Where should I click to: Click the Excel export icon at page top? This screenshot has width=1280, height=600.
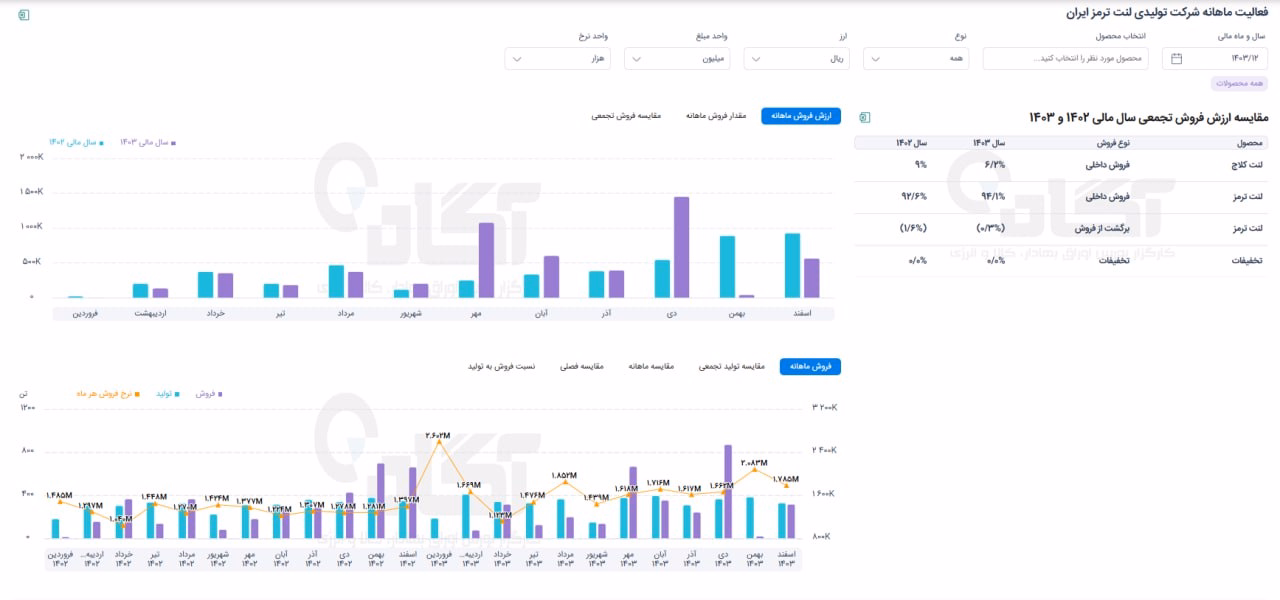(x=24, y=14)
